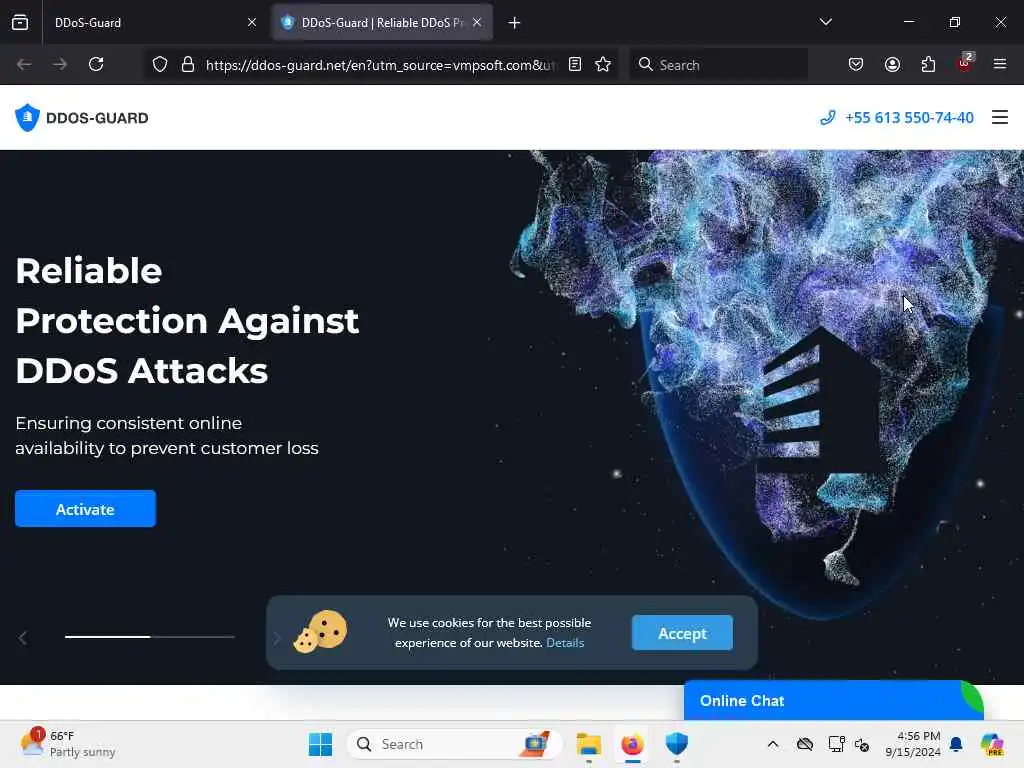Screen dimensions: 1024x768
Task: Open the Extensions puzzle icon
Action: [928, 65]
